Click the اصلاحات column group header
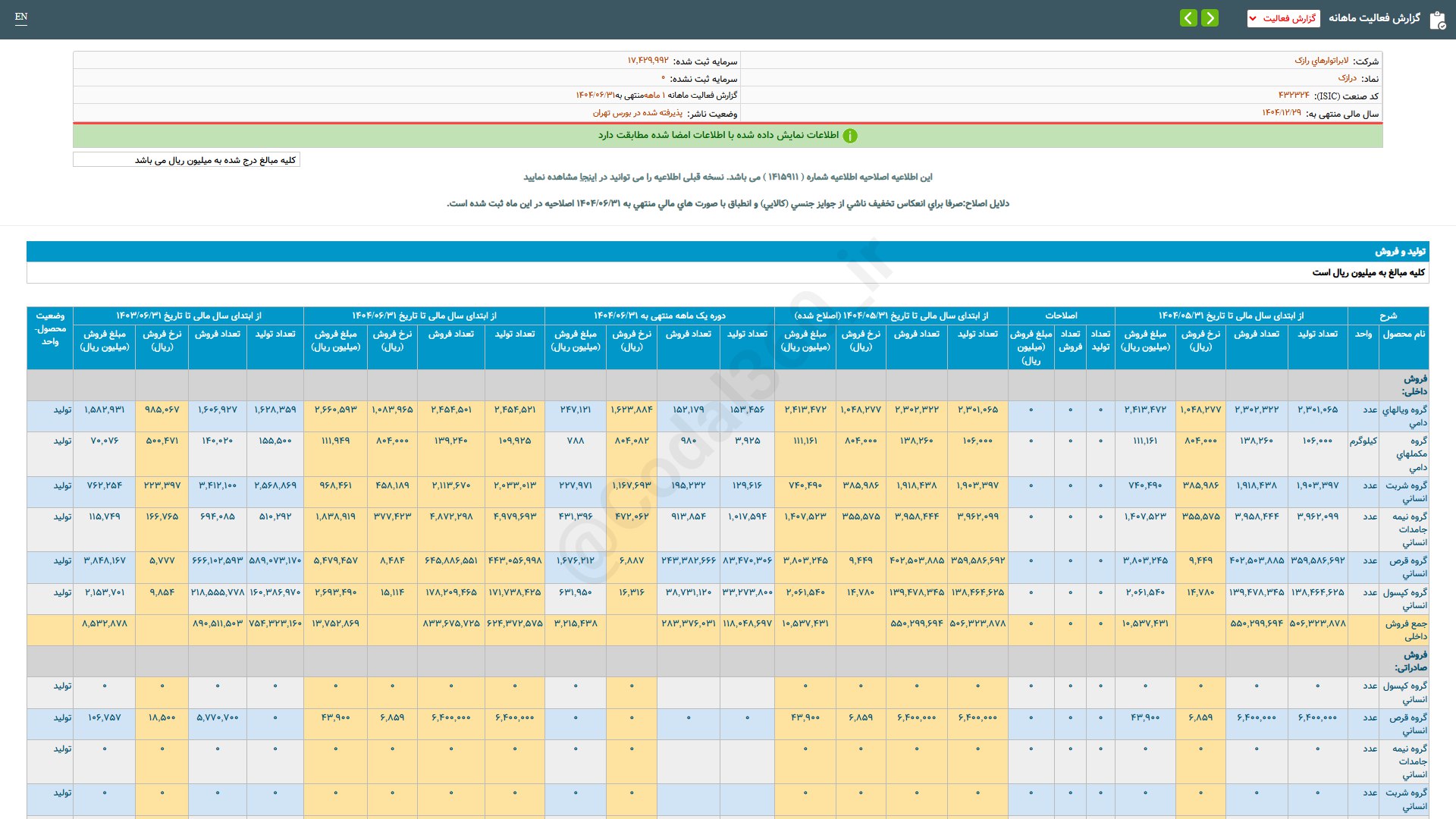Screen dimensions: 1456x819 [1061, 315]
